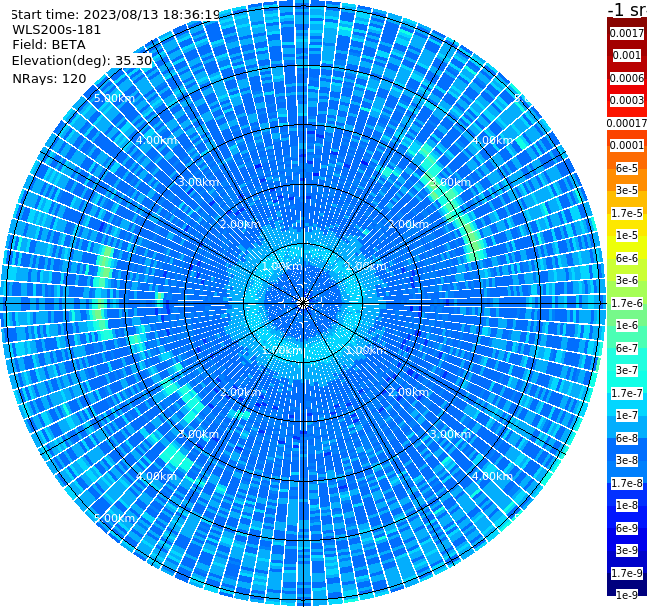Image resolution: width=647 pixels, height=607 pixels.
Task: Choose the 3e-7 colorbar value
Action: click(x=627, y=370)
